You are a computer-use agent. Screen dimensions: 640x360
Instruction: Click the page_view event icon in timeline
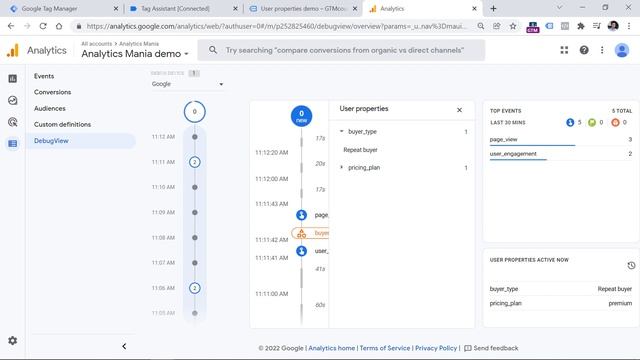pyautogui.click(x=302, y=215)
